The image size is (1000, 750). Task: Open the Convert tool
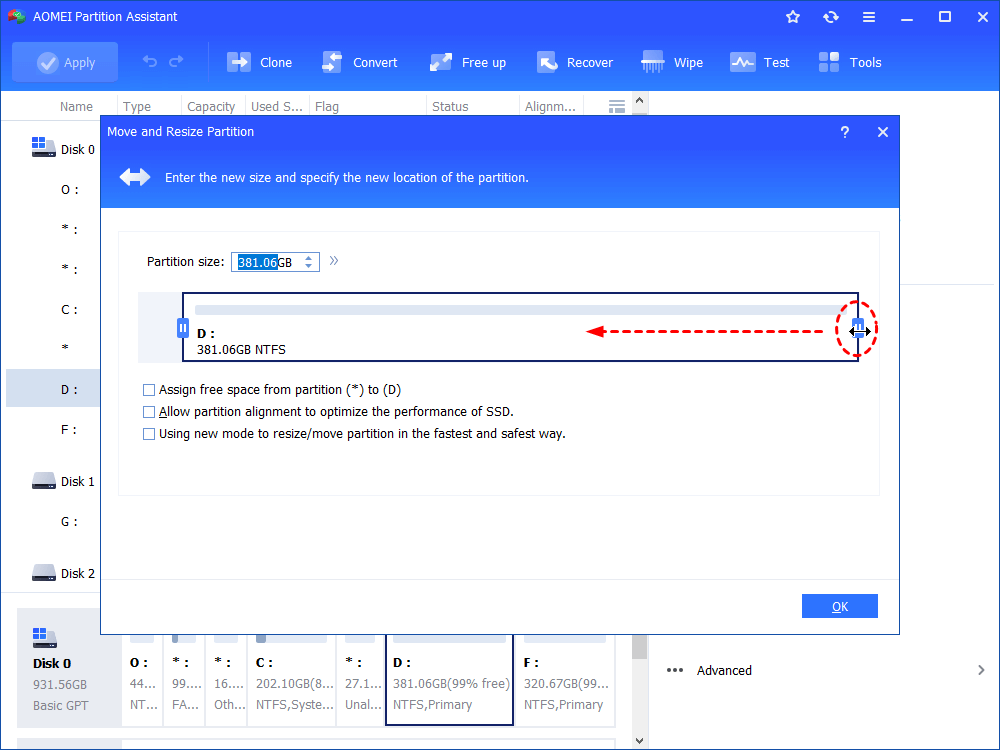359,62
